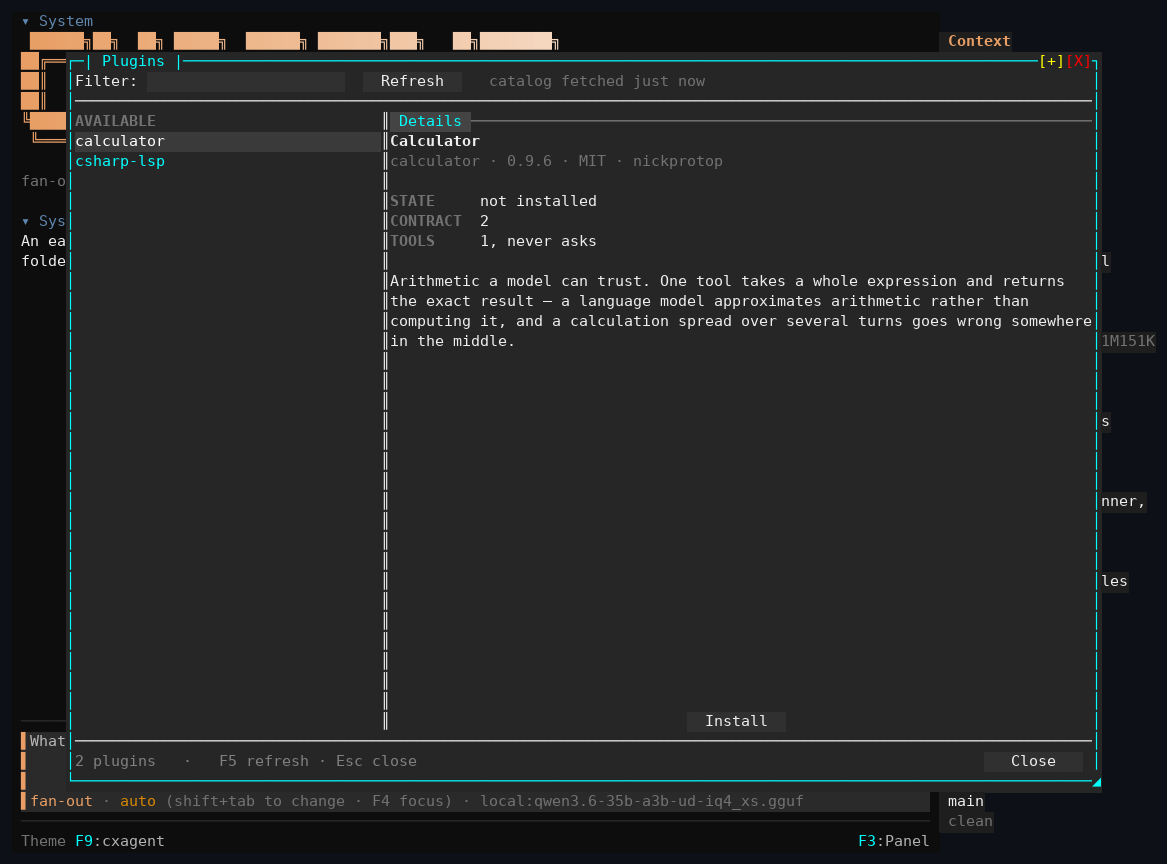Screen dimensions: 1167x864
Task: Close the Plugins dialog with Close button
Action: click(x=1033, y=761)
